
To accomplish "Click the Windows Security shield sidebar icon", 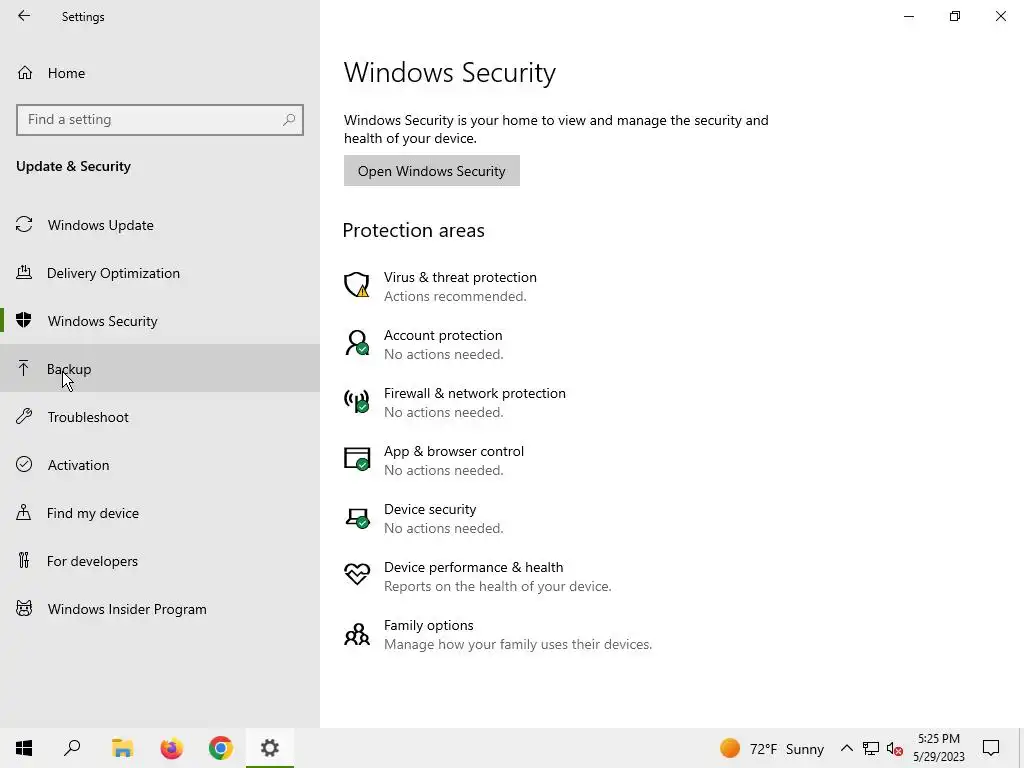I will click(x=24, y=320).
